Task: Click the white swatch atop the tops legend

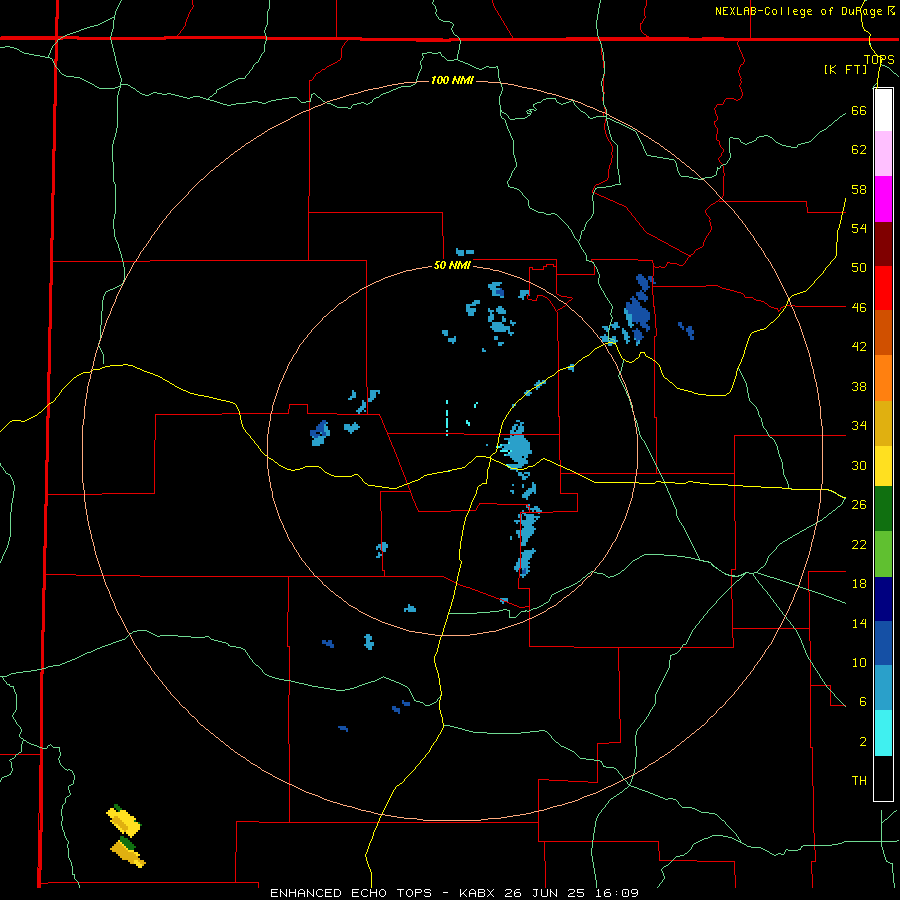Action: [883, 110]
